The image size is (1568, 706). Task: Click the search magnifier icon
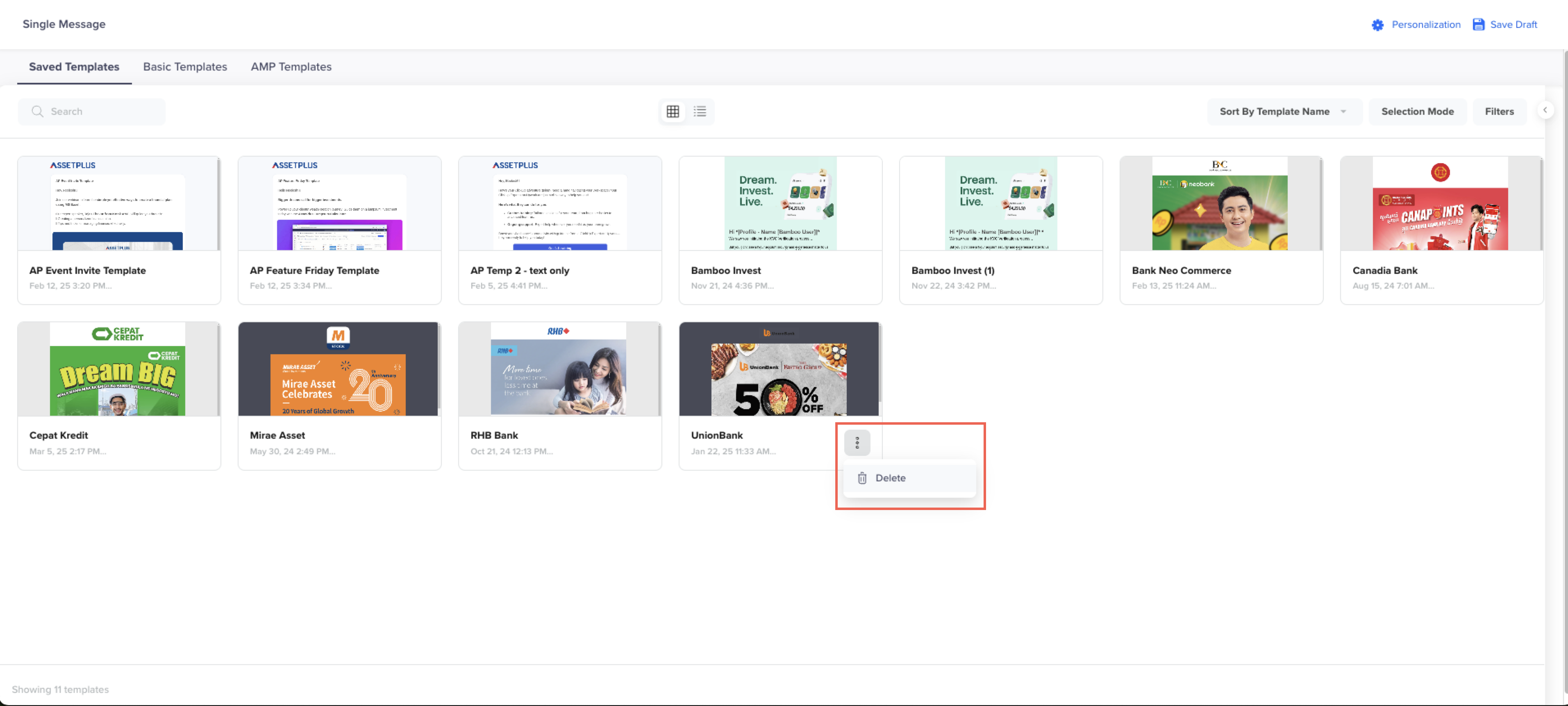(x=38, y=112)
